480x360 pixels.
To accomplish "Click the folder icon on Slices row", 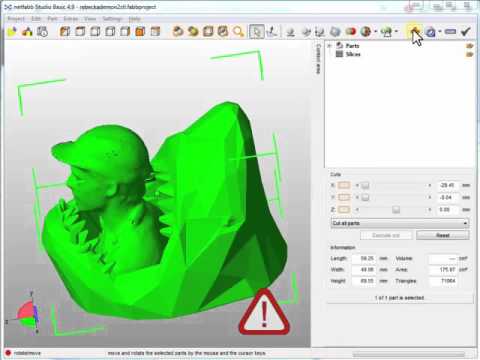I will (x=470, y=54).
